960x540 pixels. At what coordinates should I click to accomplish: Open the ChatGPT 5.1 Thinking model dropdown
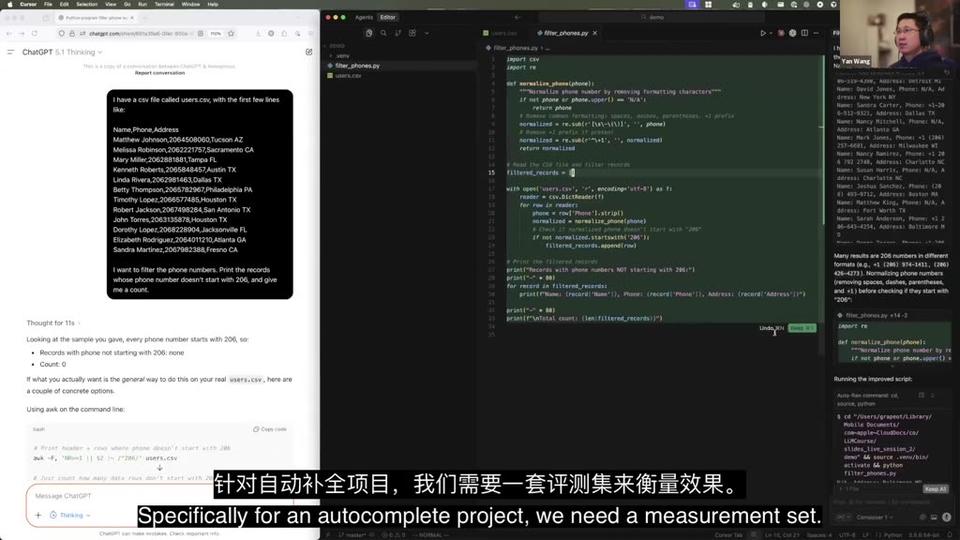click(62, 53)
